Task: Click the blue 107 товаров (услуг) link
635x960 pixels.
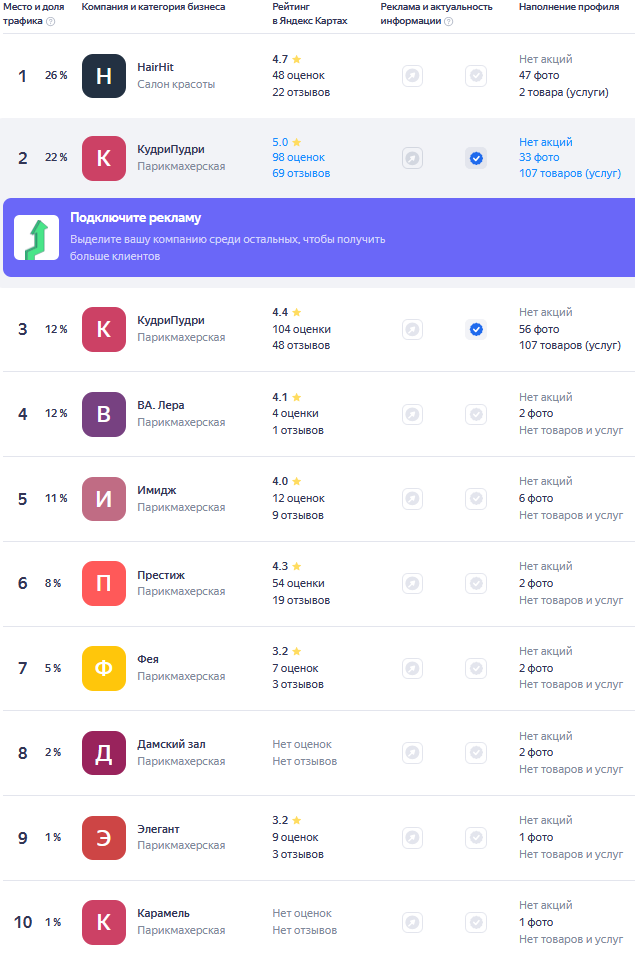Action: click(x=570, y=173)
